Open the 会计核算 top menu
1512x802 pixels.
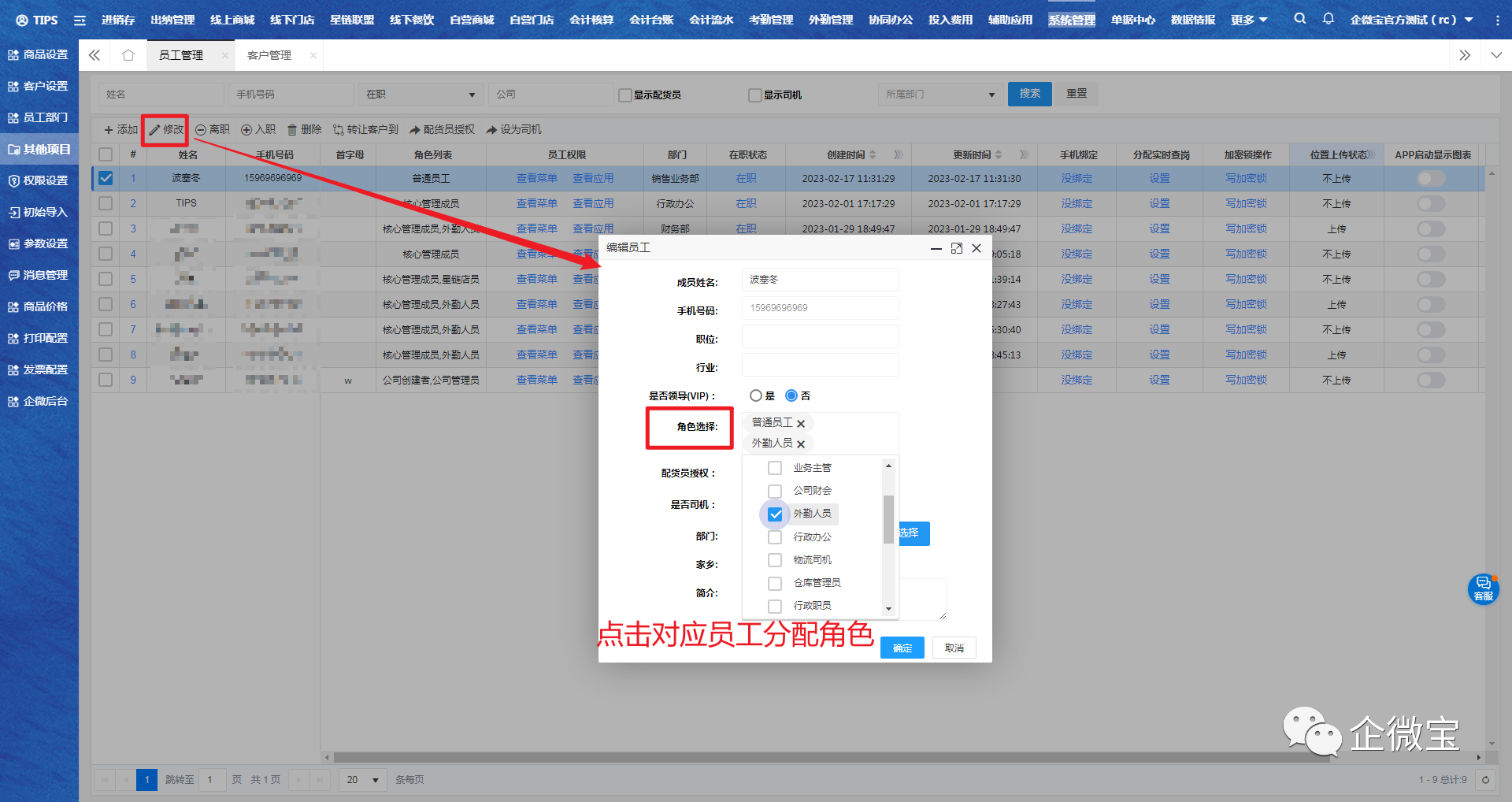(591, 20)
